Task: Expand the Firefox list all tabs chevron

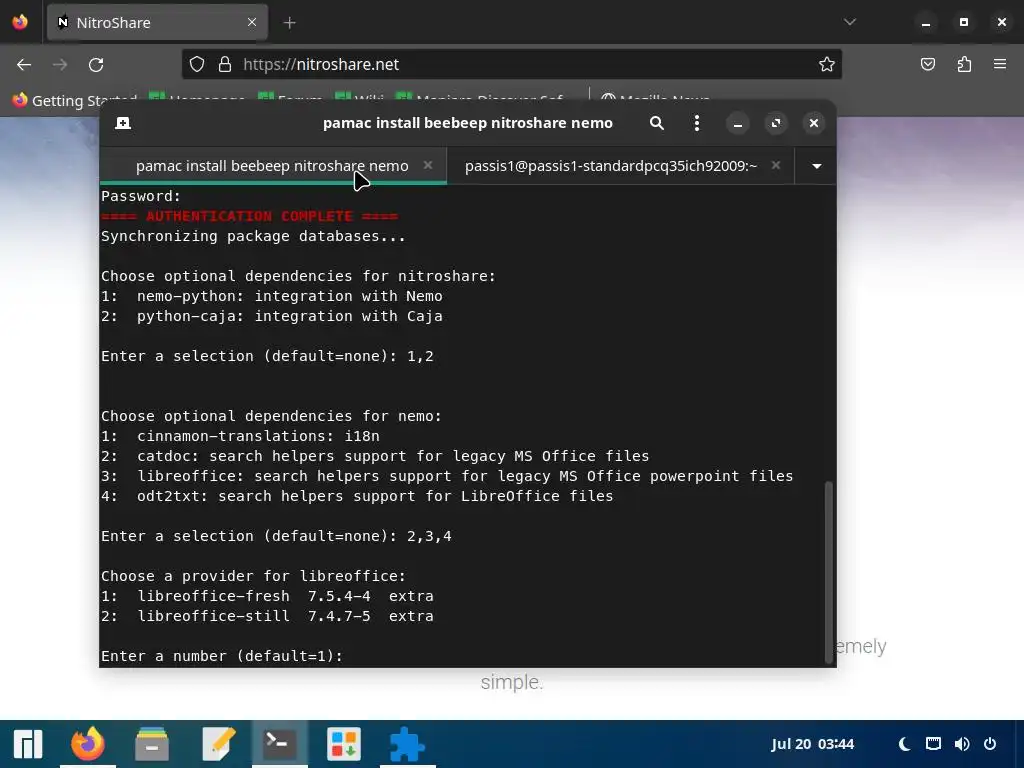Action: point(850,22)
